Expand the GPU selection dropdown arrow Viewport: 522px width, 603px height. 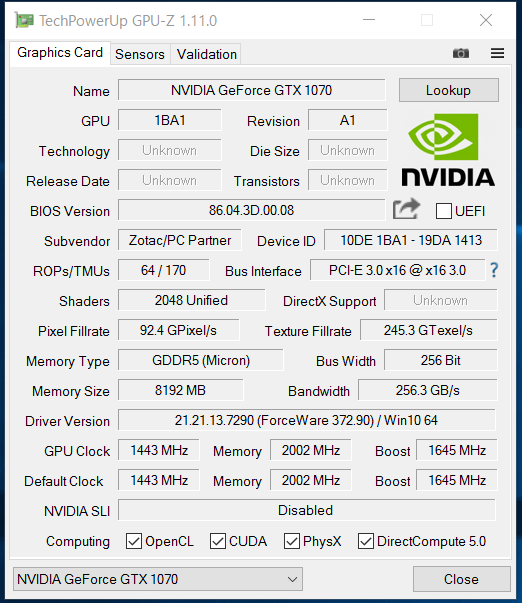click(x=292, y=579)
